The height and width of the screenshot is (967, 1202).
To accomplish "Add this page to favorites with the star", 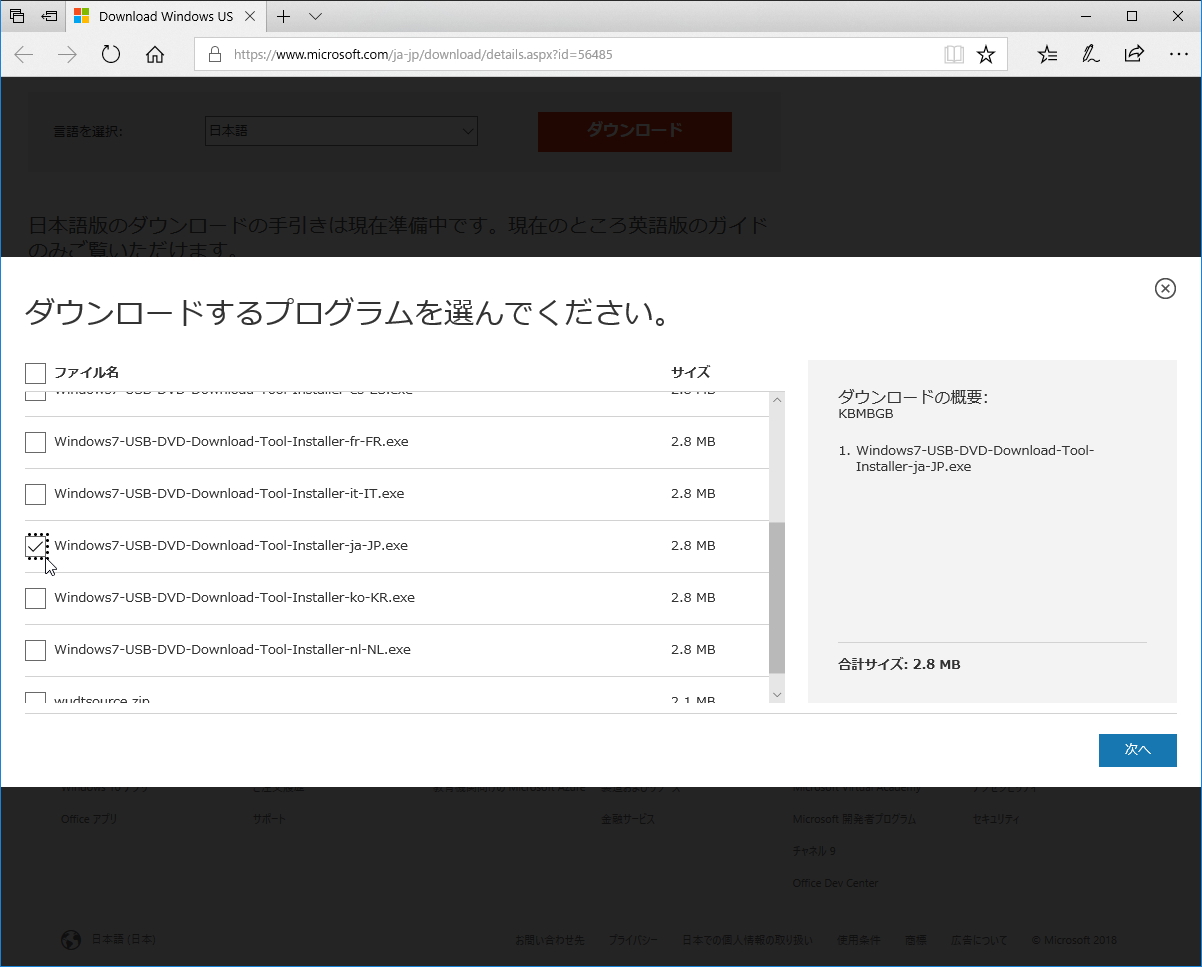I will click(x=987, y=54).
